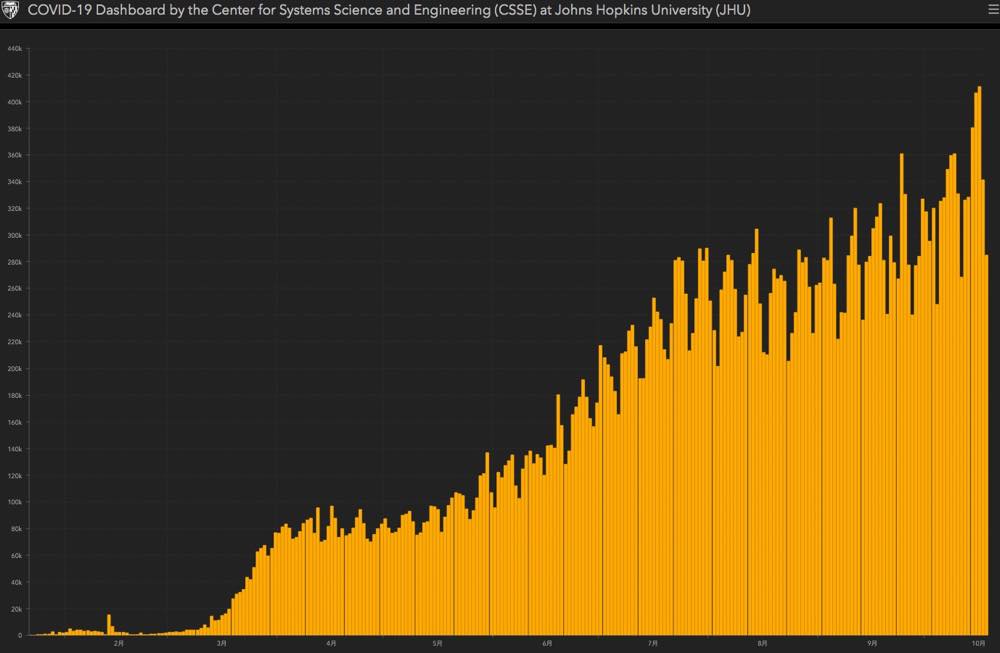Click the 320k y-axis label

point(15,209)
